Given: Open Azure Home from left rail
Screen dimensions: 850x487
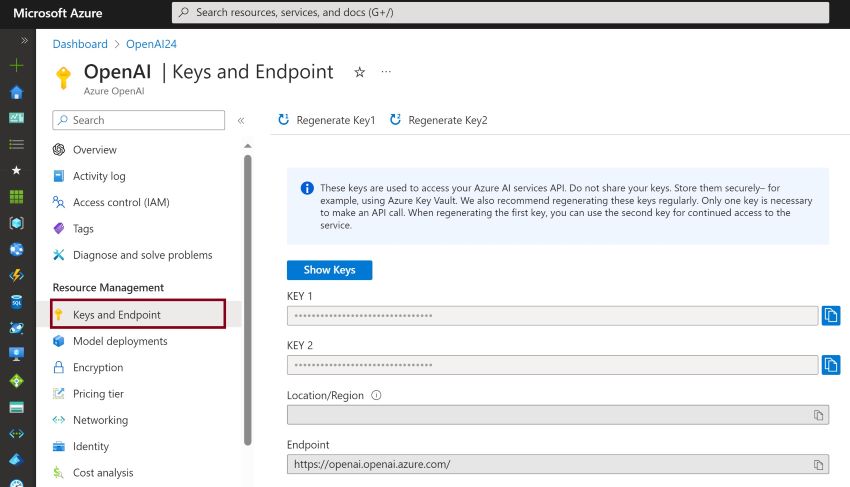Looking at the screenshot, I should (16, 92).
